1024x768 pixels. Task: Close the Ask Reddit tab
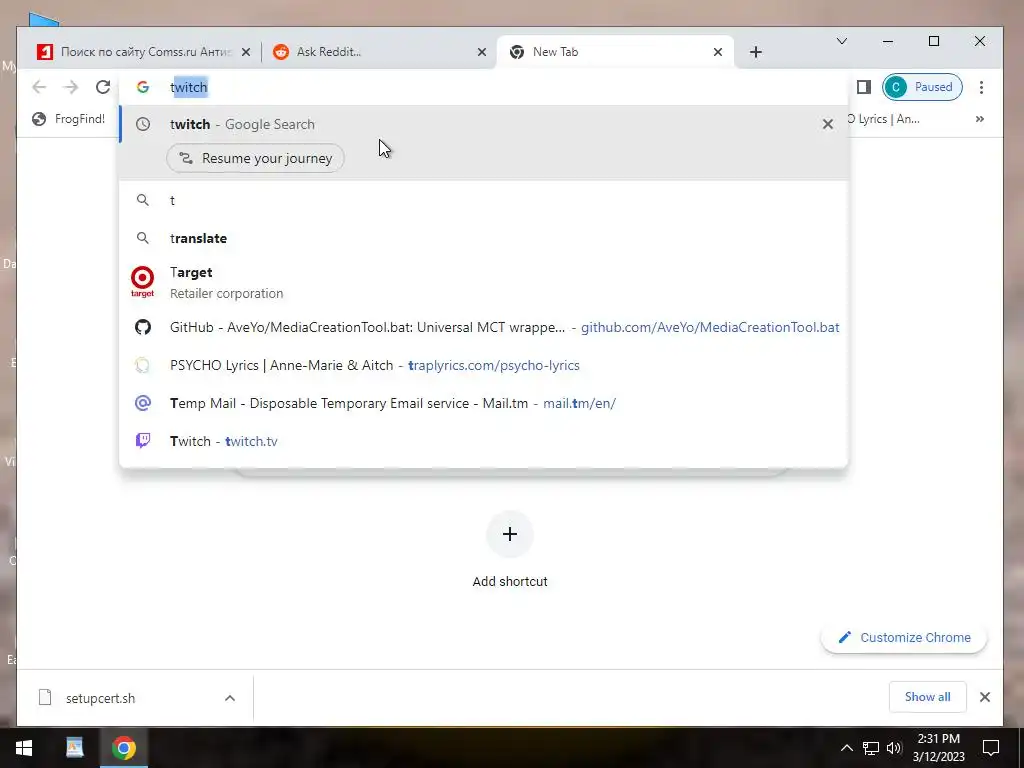[481, 52]
